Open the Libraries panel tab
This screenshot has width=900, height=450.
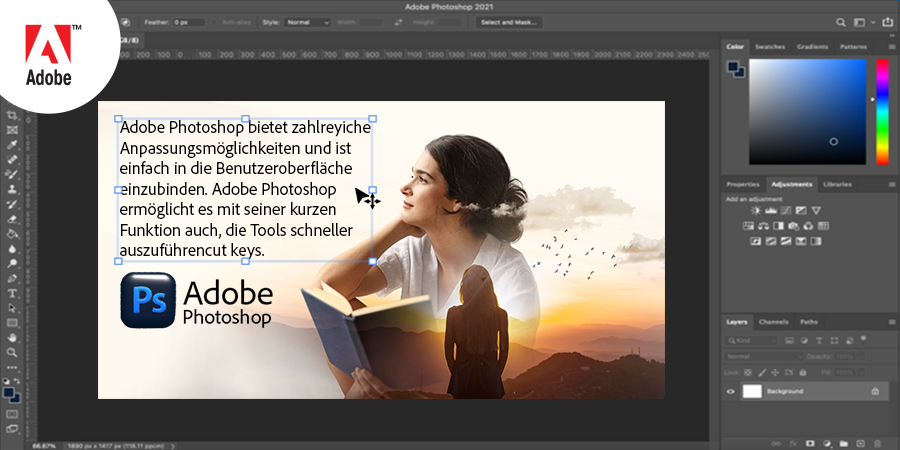(x=837, y=184)
